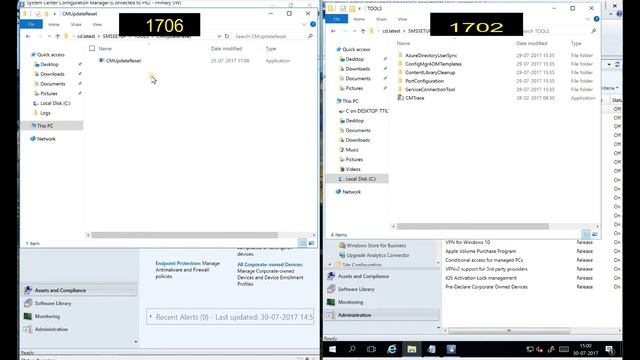Open the CMUpdateReset application file
Viewport: 640px width, 360px height.
(123, 60)
